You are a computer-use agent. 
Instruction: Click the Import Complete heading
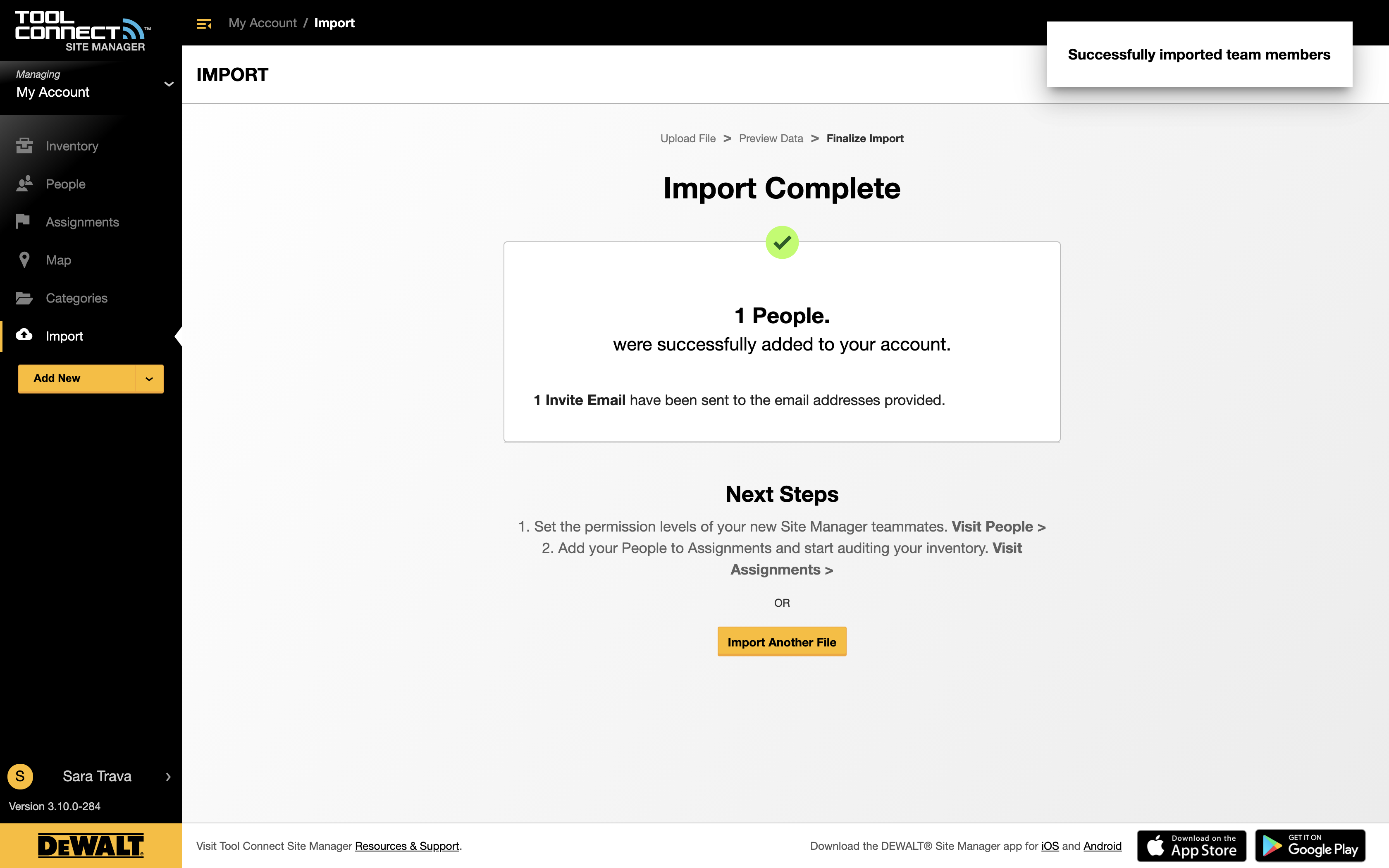click(782, 188)
